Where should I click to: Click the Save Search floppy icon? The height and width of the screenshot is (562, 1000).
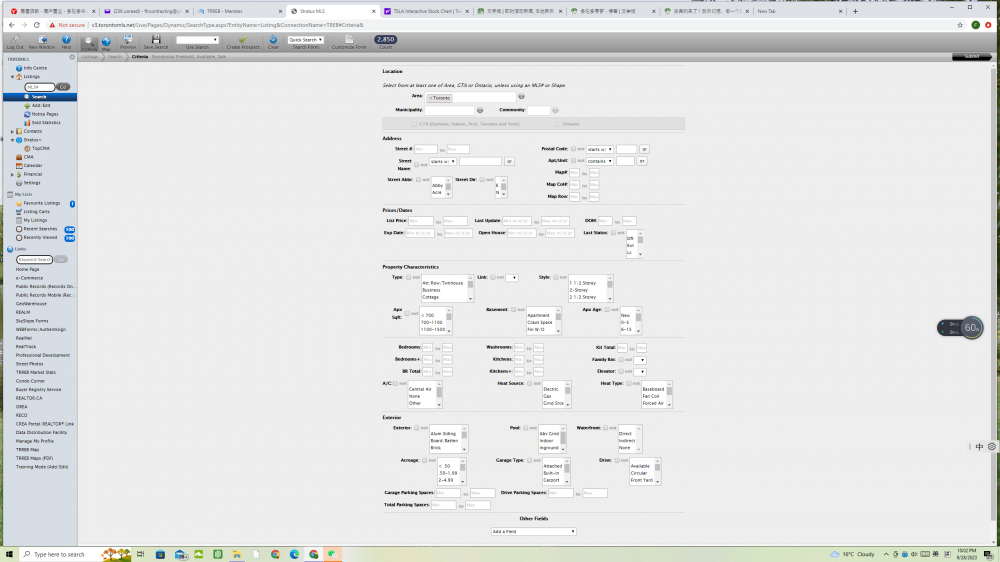point(156,41)
